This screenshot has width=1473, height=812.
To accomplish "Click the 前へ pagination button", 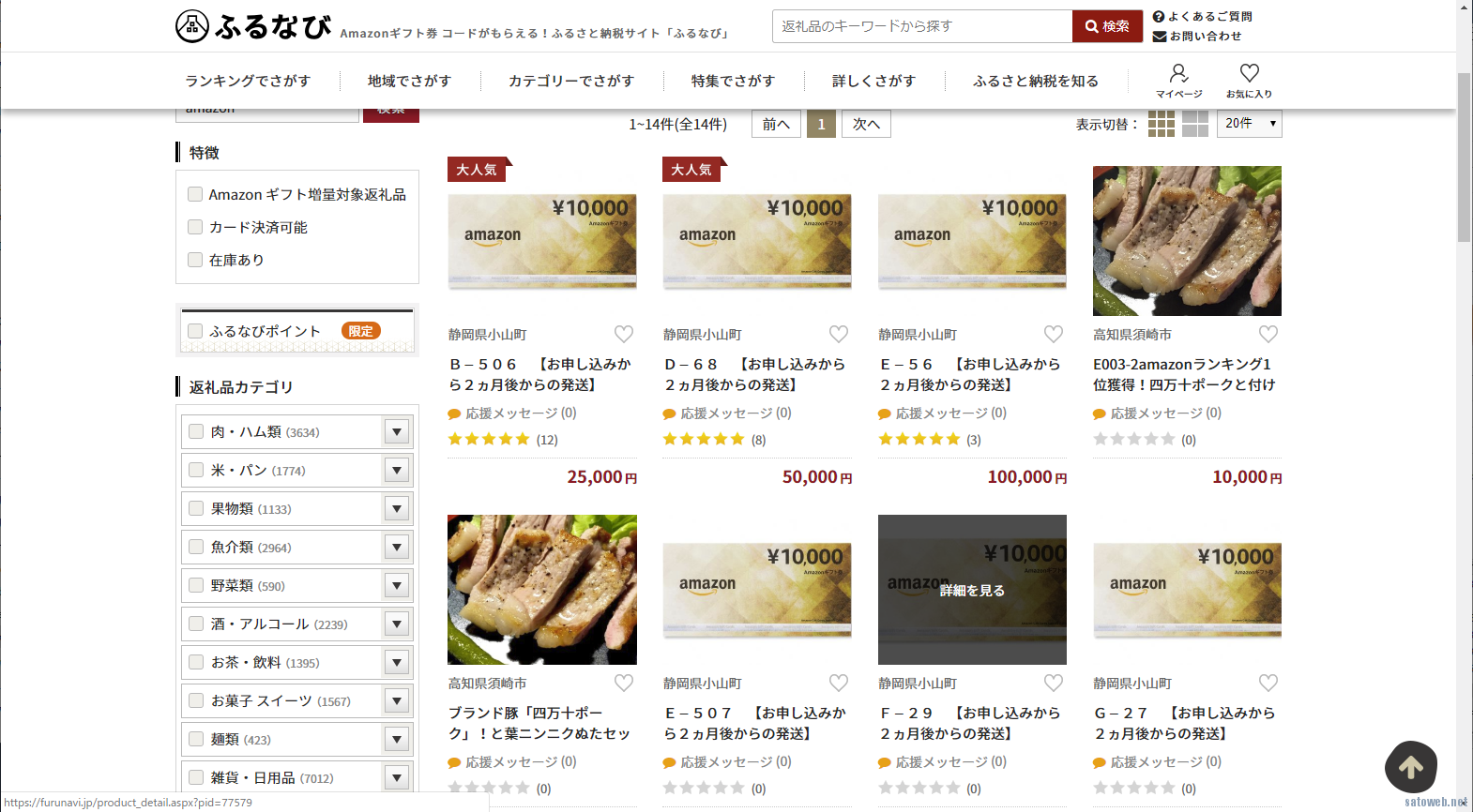I will [x=776, y=124].
